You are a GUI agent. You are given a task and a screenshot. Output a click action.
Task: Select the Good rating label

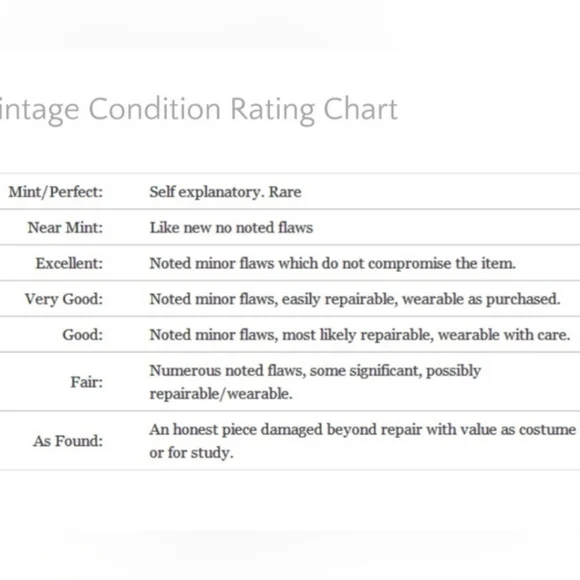point(82,335)
